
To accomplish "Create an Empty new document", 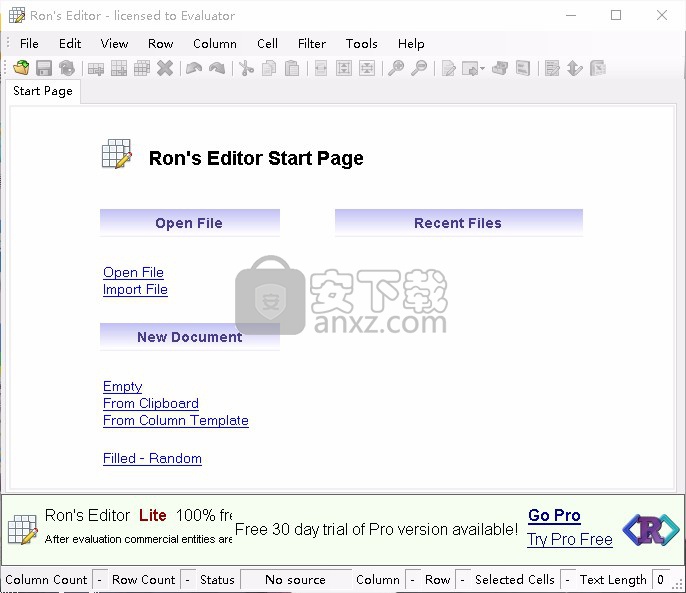I will 122,386.
